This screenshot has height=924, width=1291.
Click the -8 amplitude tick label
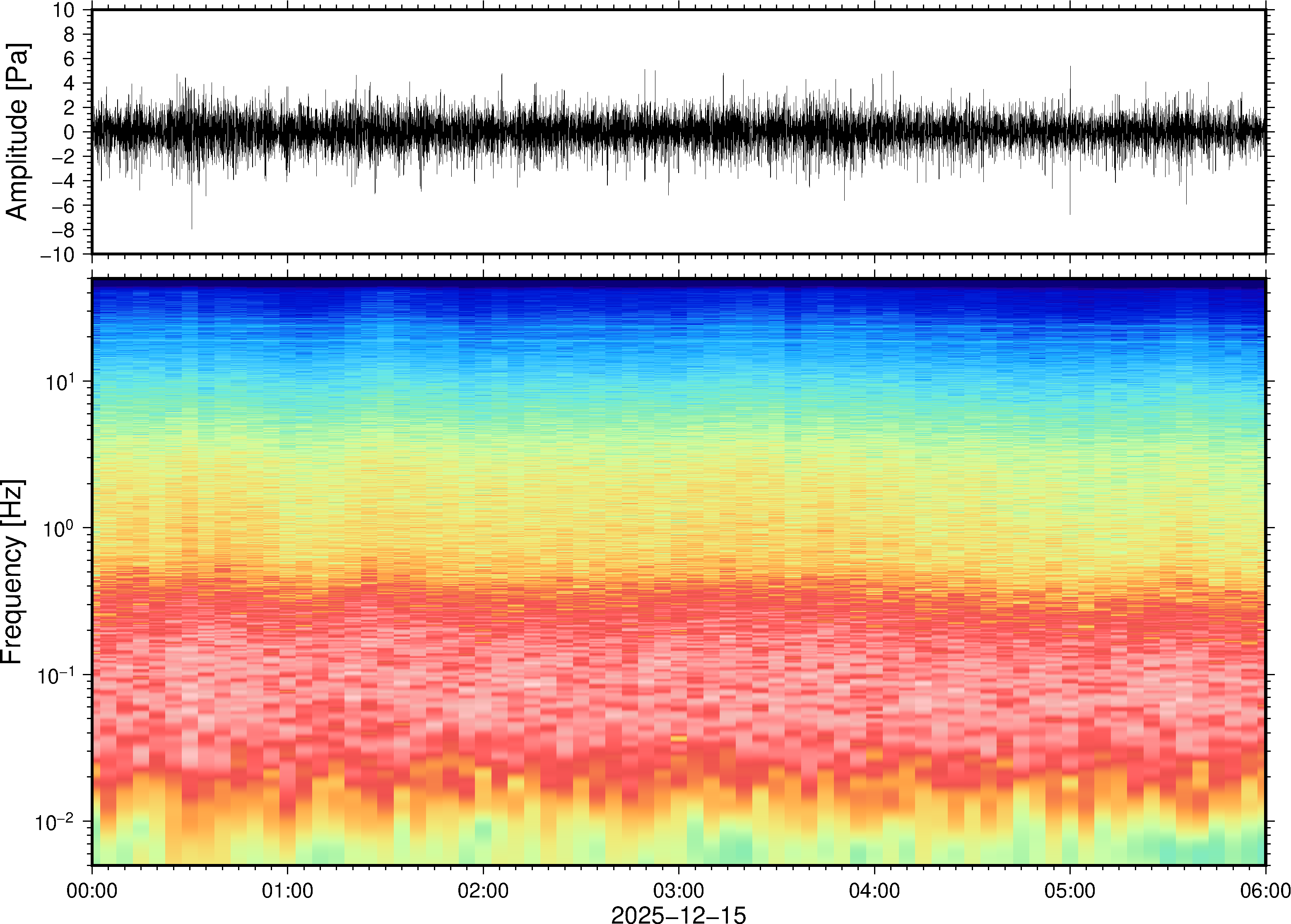click(63, 231)
